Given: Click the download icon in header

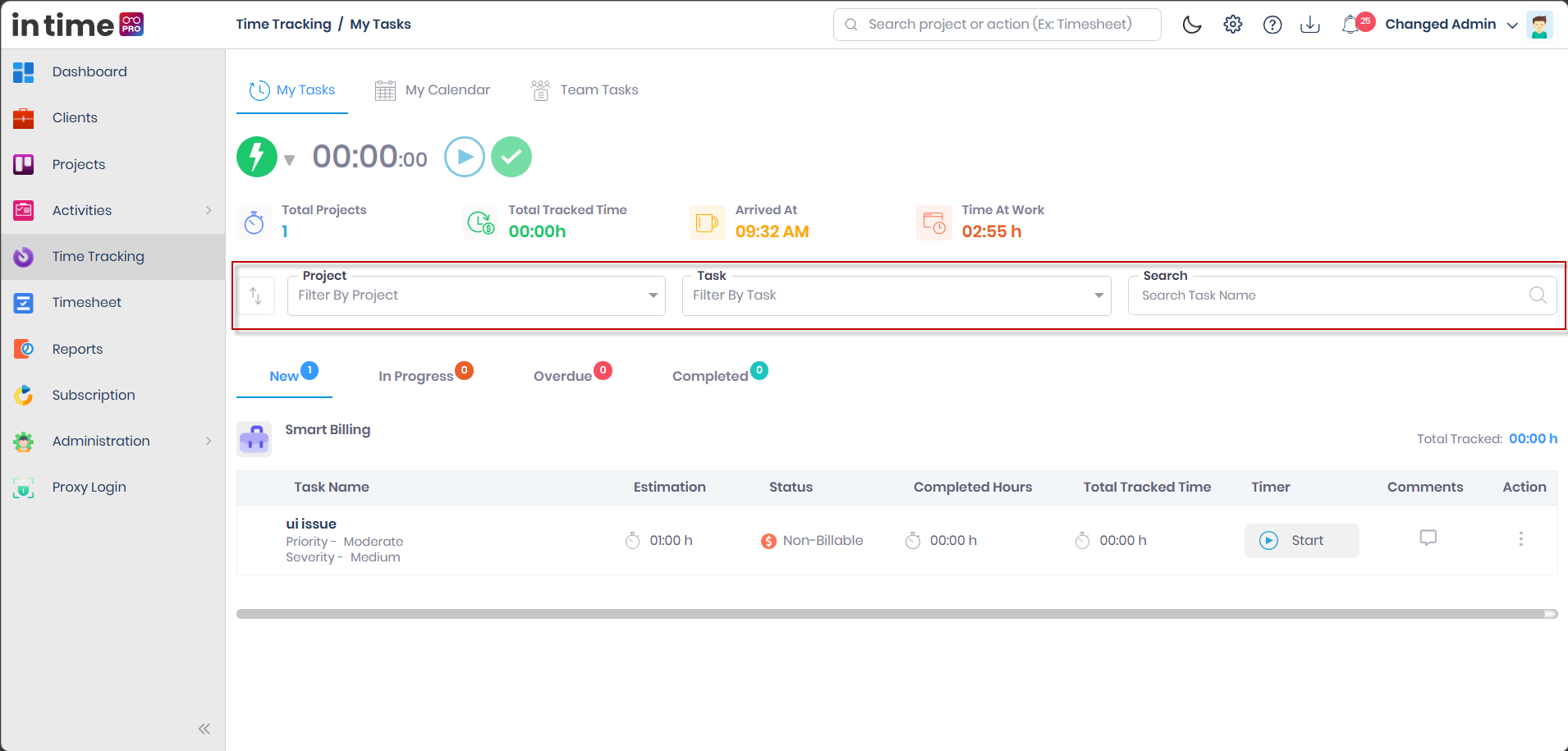Looking at the screenshot, I should pyautogui.click(x=1310, y=25).
